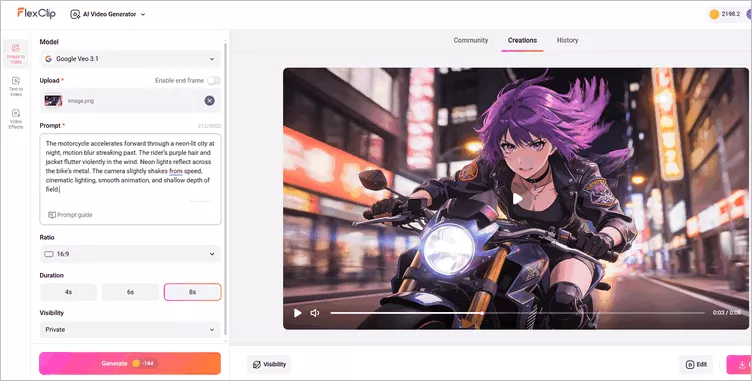
Task: Click inside the prompt text area
Action: coord(130,179)
